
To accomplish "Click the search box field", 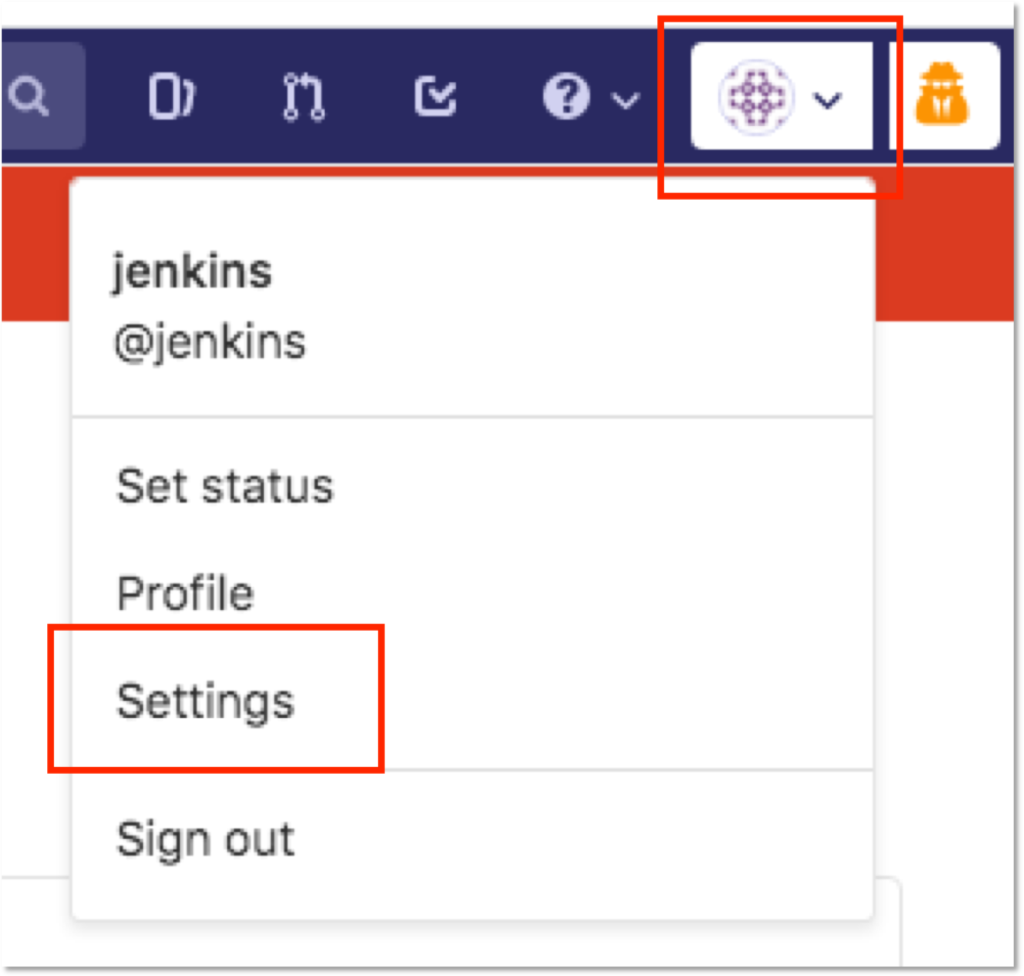I will [x=43, y=97].
